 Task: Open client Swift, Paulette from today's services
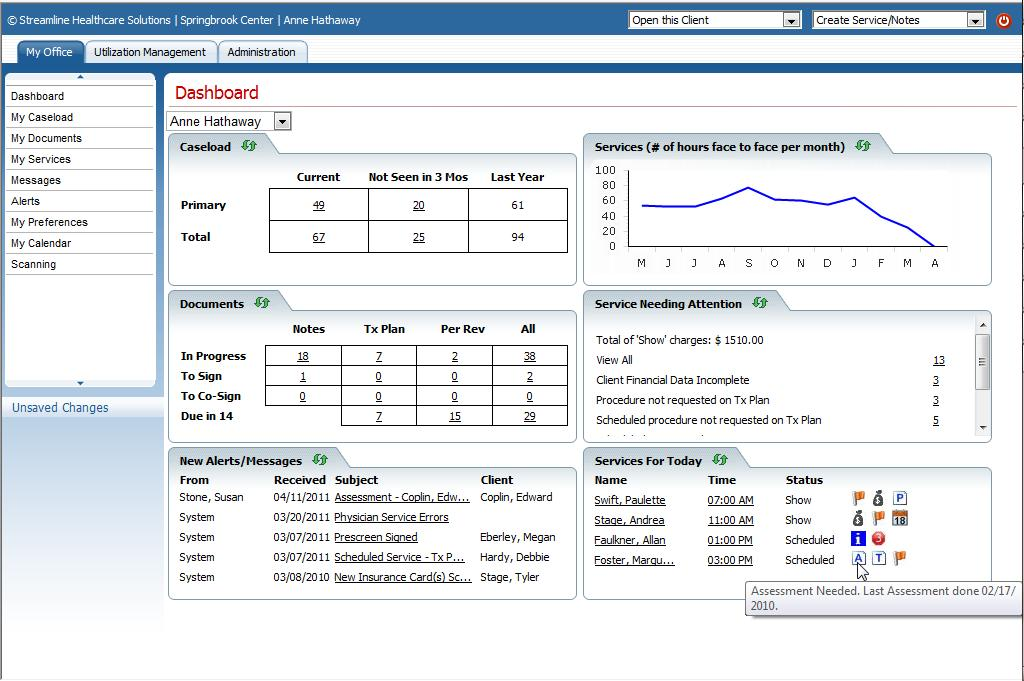tap(629, 500)
